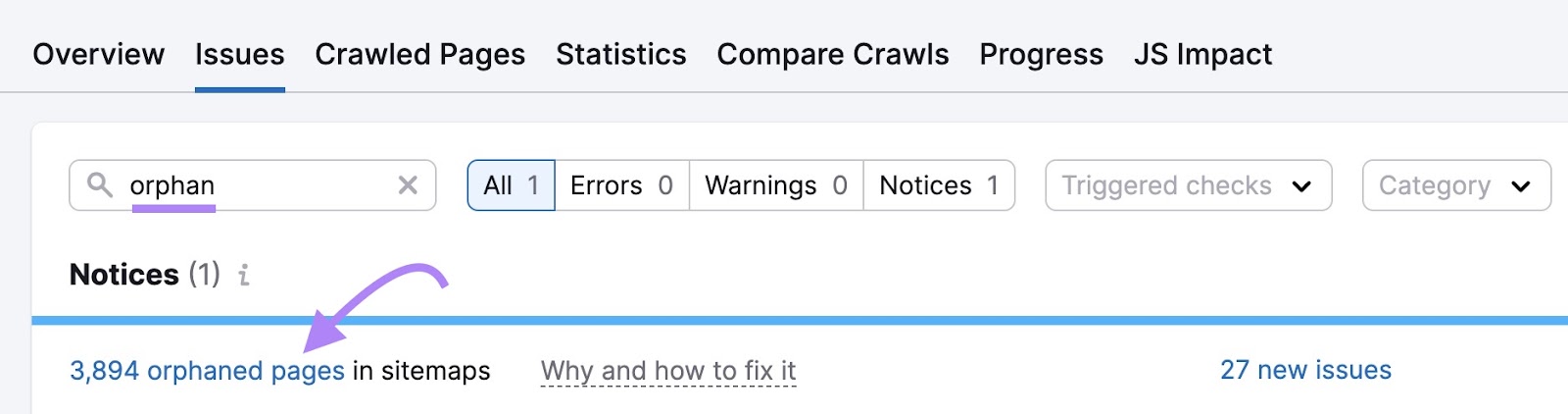This screenshot has width=1568, height=414.
Task: Select the Issues tab
Action: [239, 54]
